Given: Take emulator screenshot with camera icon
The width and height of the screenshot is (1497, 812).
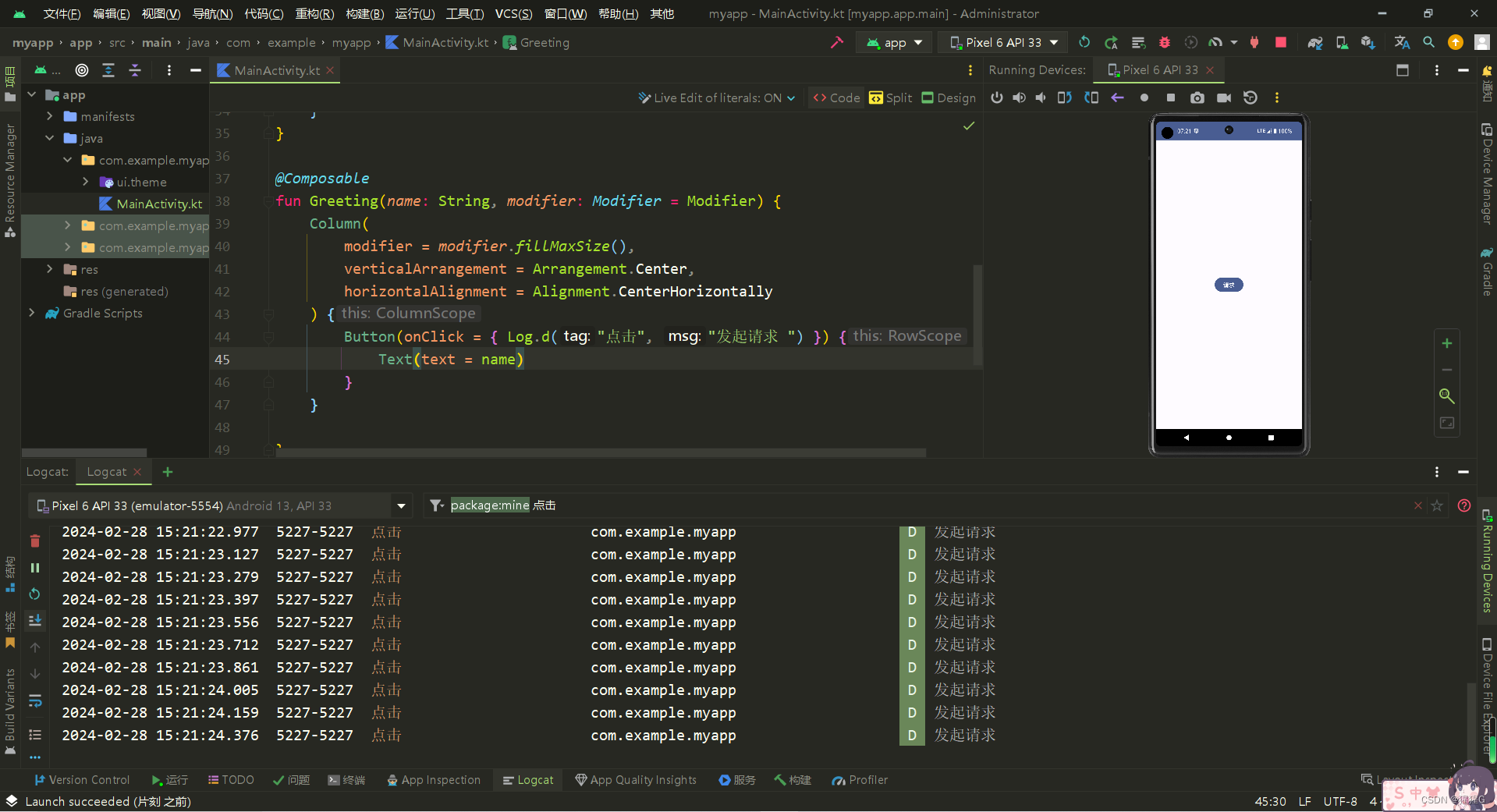Looking at the screenshot, I should pyautogui.click(x=1197, y=98).
